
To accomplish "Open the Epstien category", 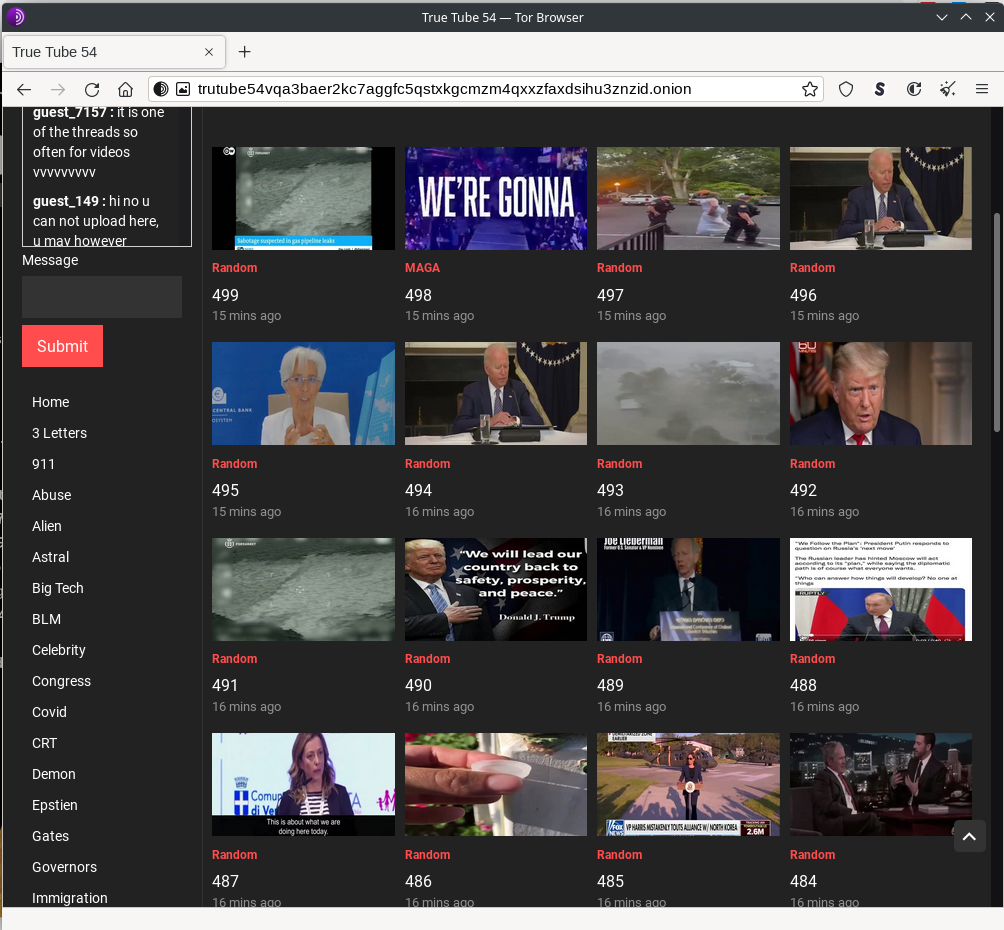I will pos(55,805).
